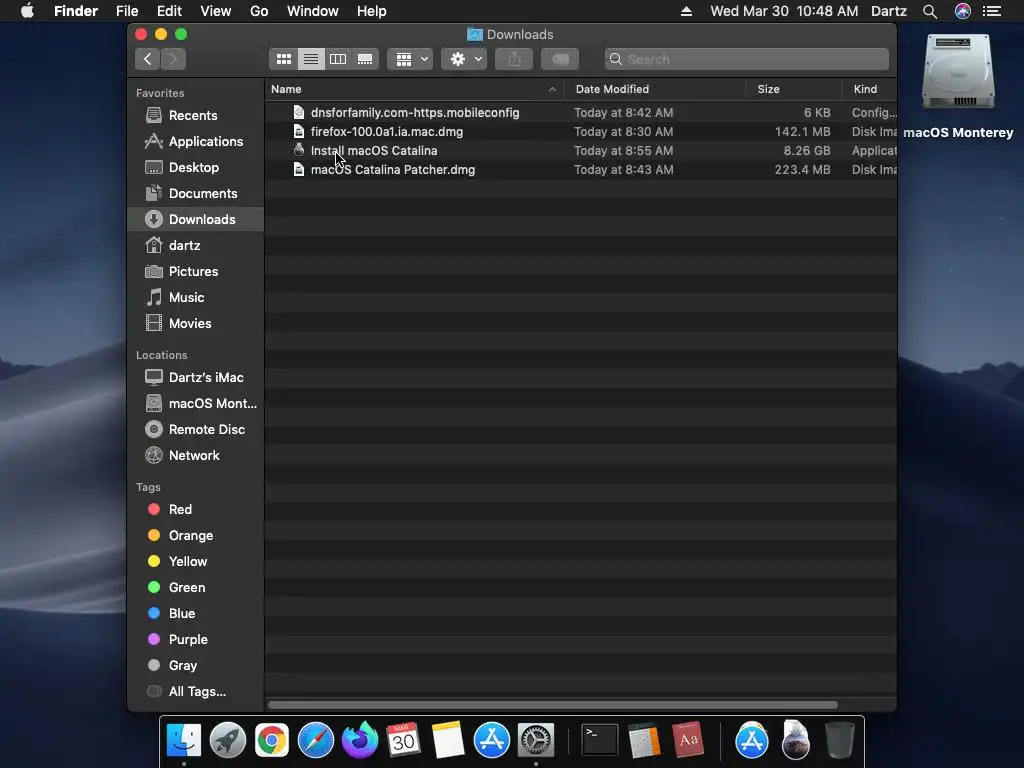Switch Finder to column view

pos(338,59)
